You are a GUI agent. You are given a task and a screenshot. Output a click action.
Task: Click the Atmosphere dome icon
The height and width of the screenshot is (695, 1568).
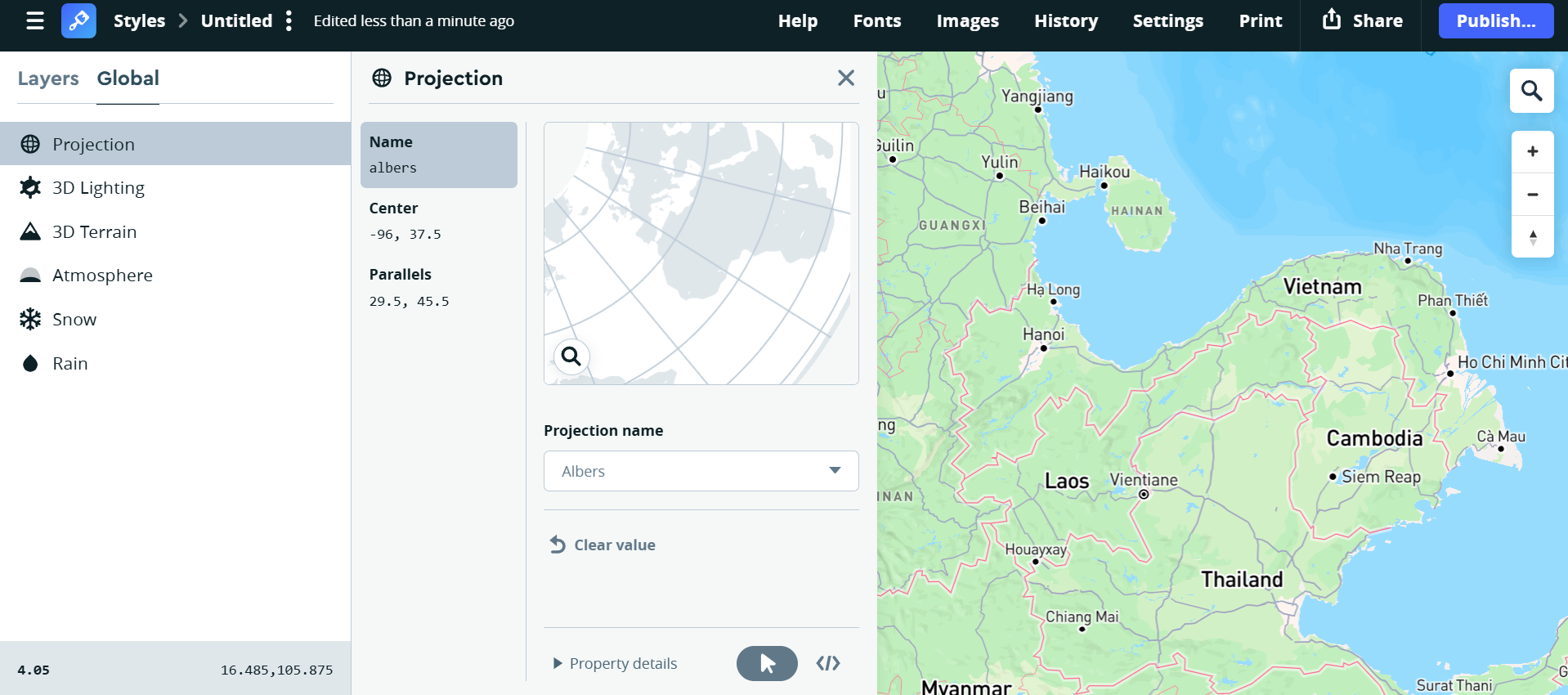(x=30, y=276)
